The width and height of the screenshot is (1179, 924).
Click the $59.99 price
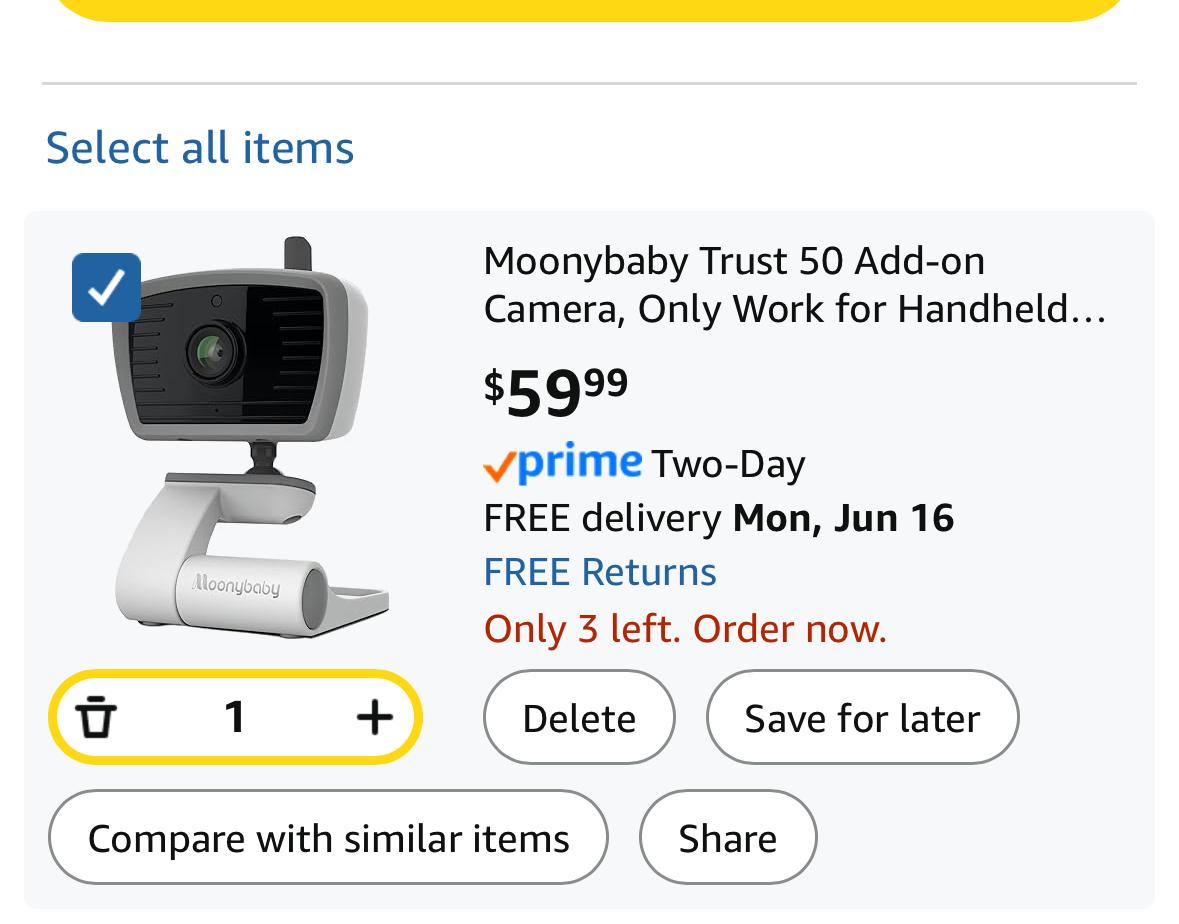click(x=556, y=392)
